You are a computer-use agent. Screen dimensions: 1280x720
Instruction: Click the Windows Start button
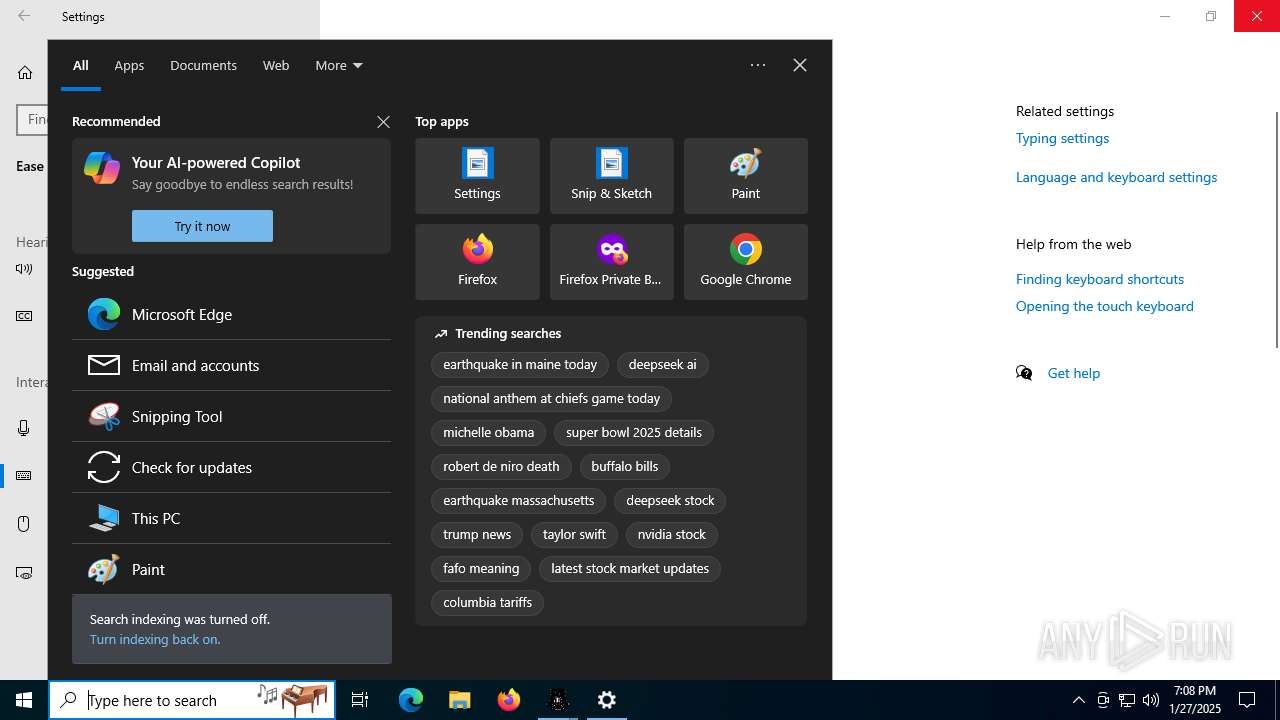click(24, 700)
